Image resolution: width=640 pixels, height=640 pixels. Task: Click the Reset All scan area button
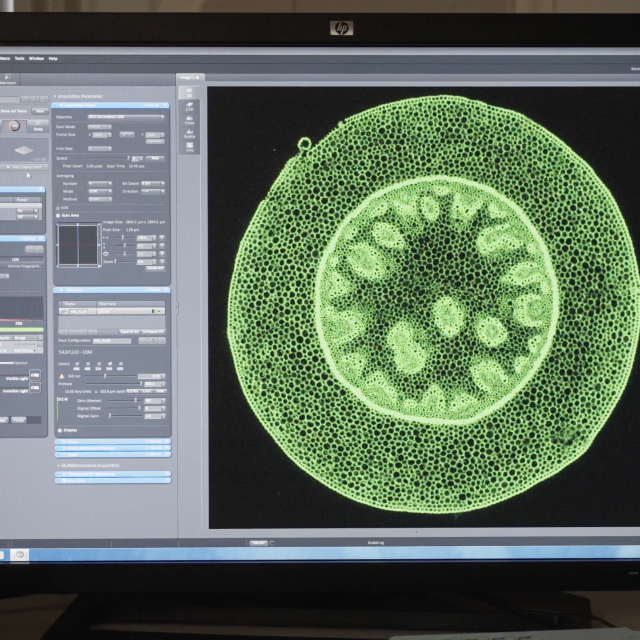coord(155,269)
